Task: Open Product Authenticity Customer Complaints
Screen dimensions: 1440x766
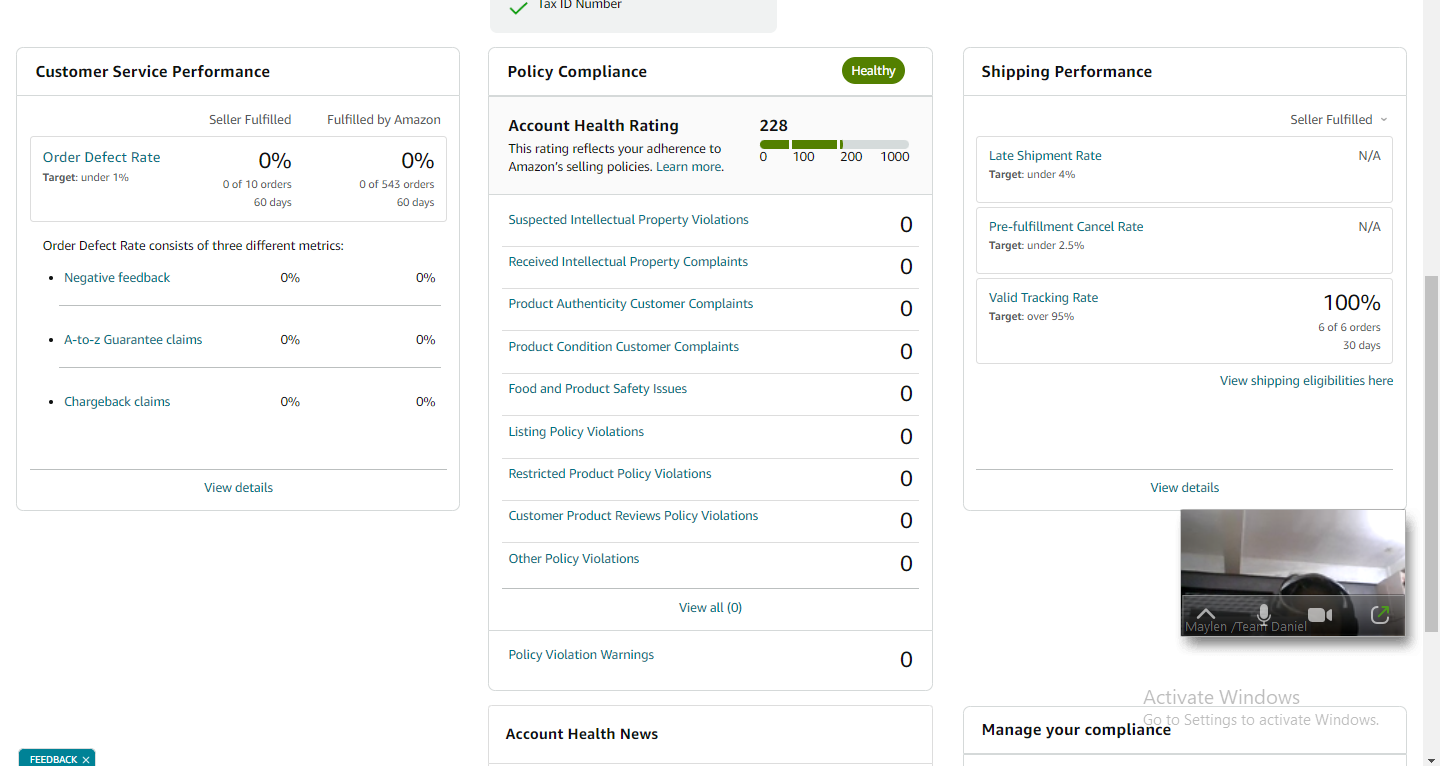Action: pyautogui.click(x=631, y=304)
